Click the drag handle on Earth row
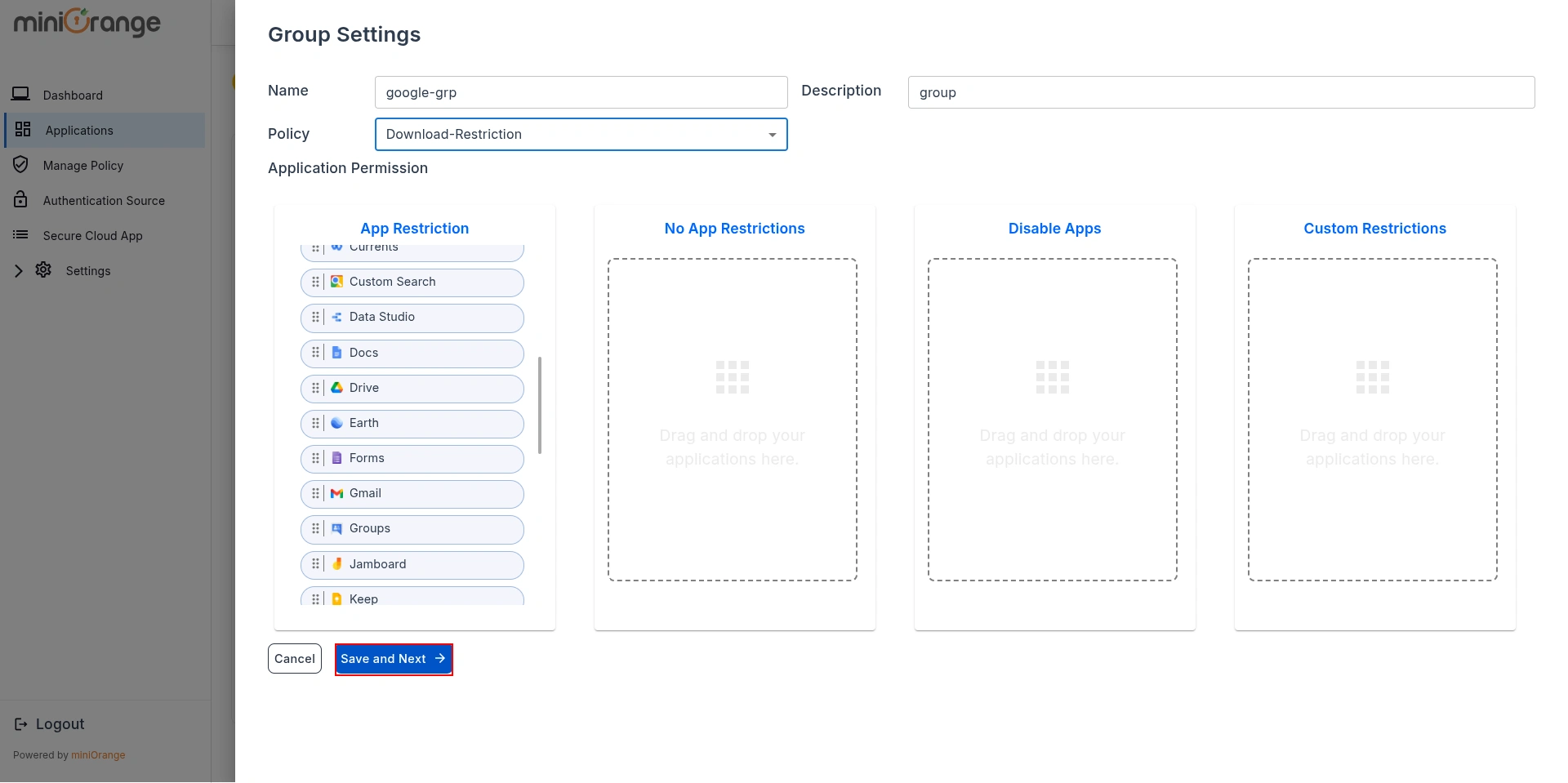The height and width of the screenshot is (783, 1568). 315,423
